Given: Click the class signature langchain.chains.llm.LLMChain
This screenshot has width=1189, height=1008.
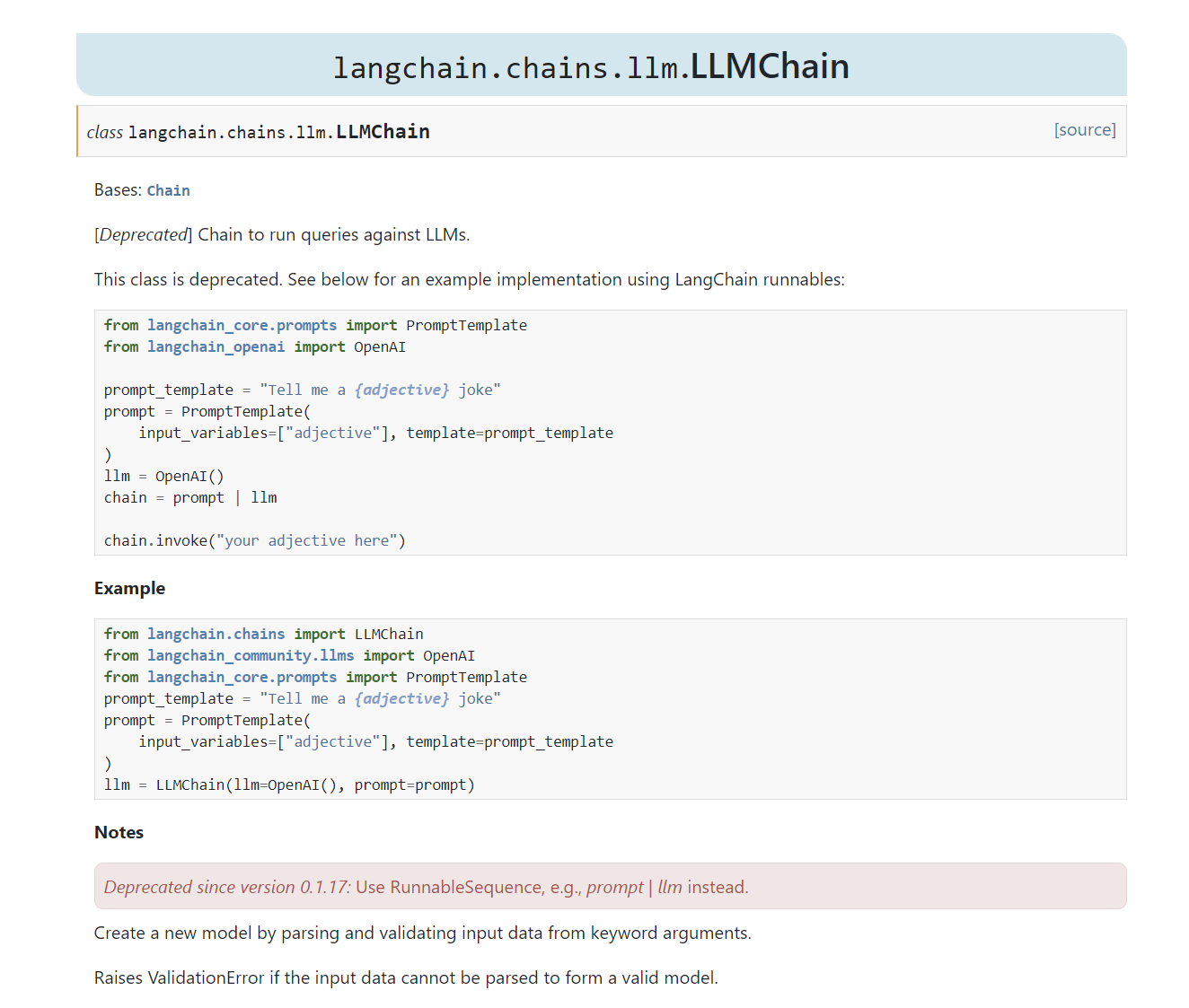Looking at the screenshot, I should click(x=278, y=132).
